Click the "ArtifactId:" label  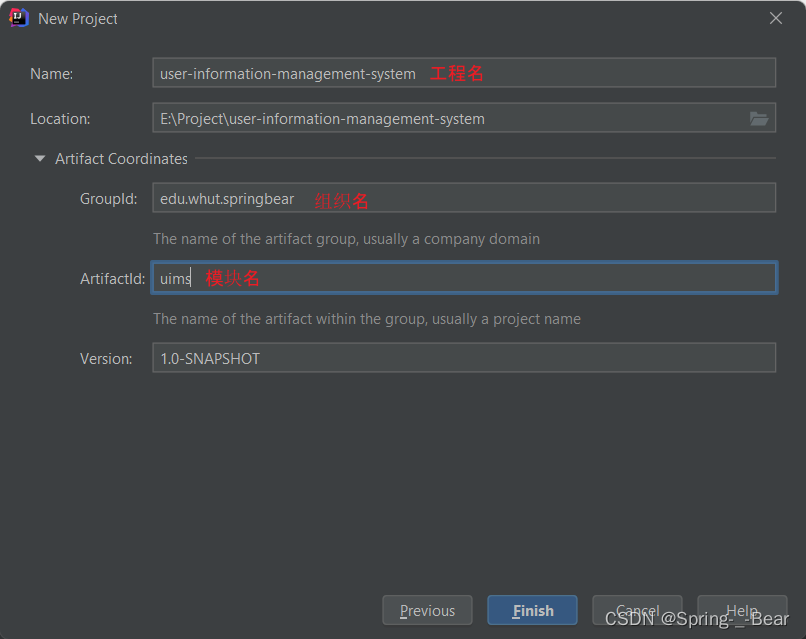tap(112, 279)
